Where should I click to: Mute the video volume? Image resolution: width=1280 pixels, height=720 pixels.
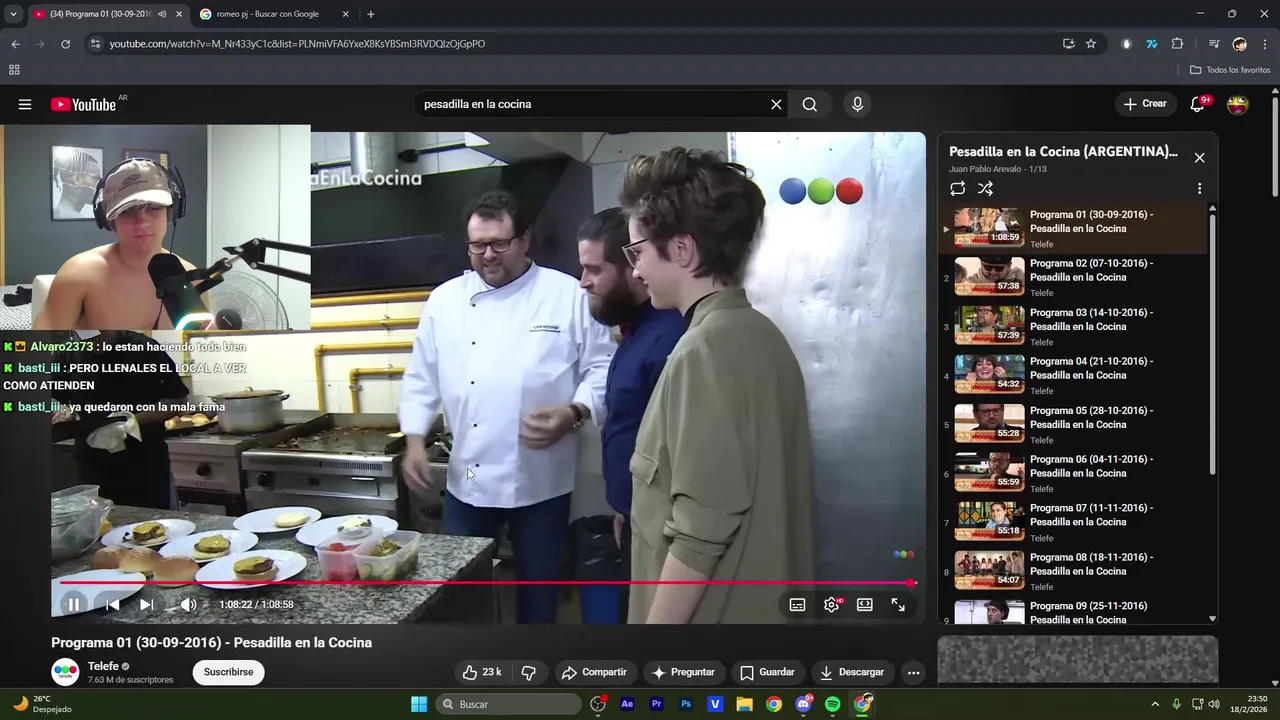click(188, 604)
